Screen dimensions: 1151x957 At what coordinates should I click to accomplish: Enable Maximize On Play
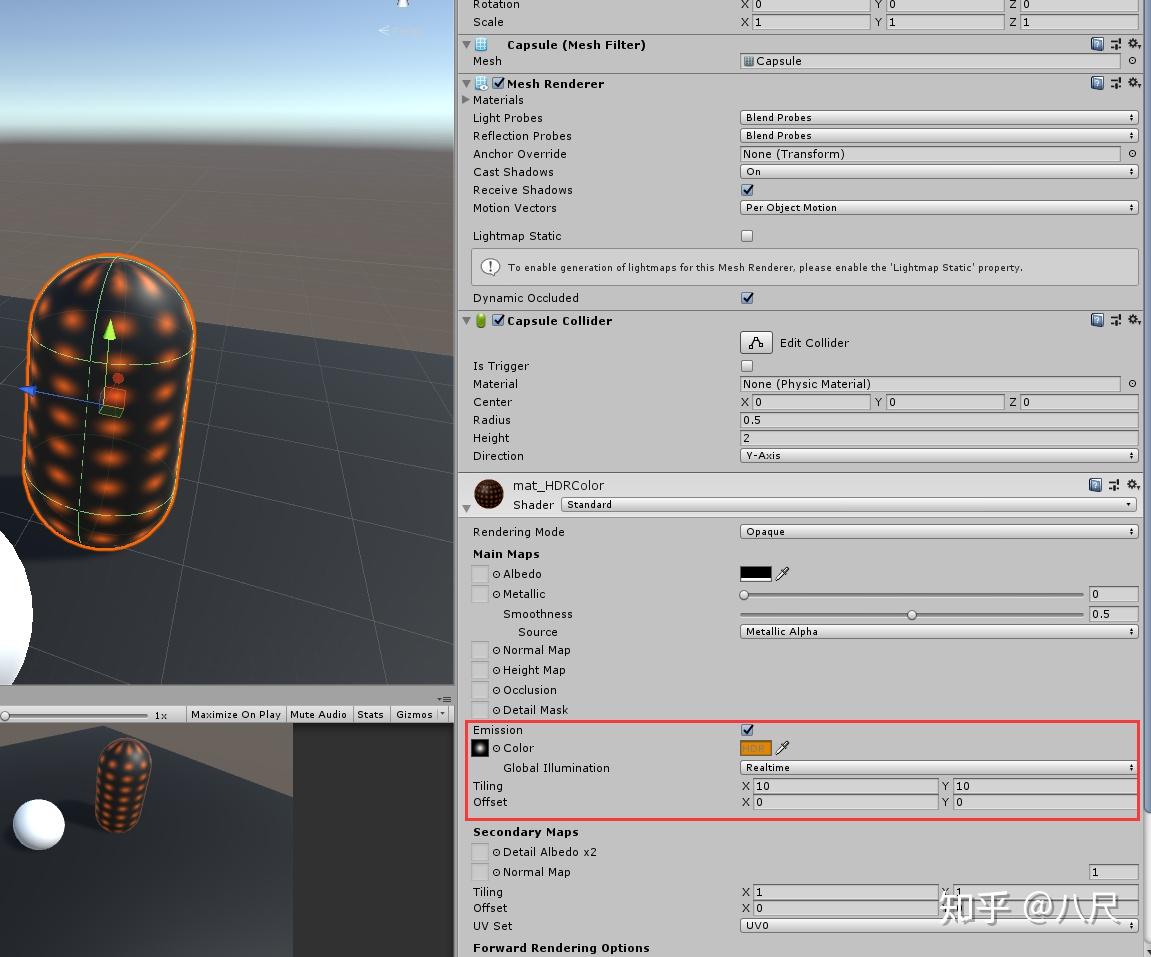[x=236, y=714]
